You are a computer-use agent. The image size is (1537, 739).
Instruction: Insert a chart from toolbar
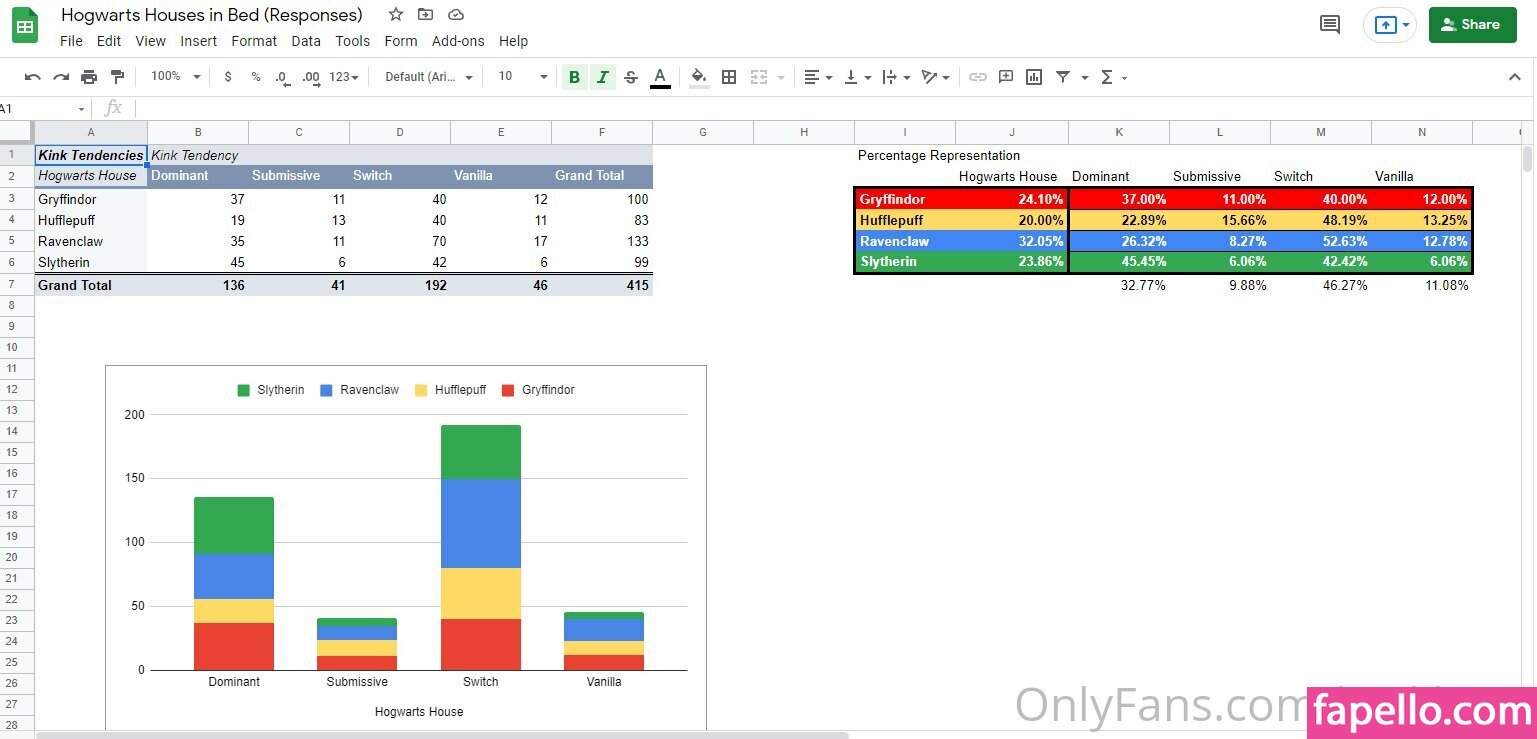point(1034,77)
